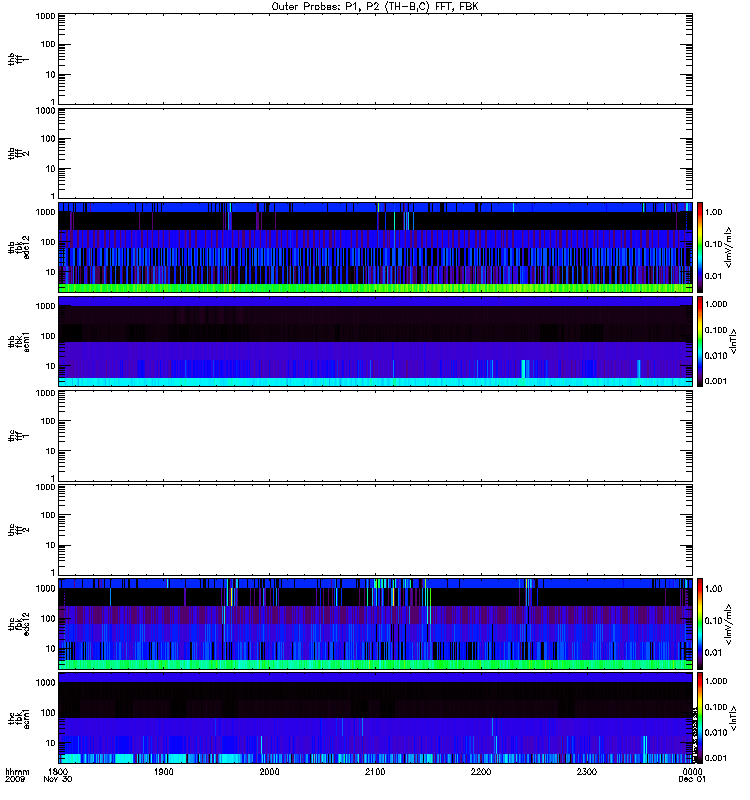750x800 pixels.
Task: Click the '<|mV/m|>' label beside thc edc12
Action: point(729,624)
